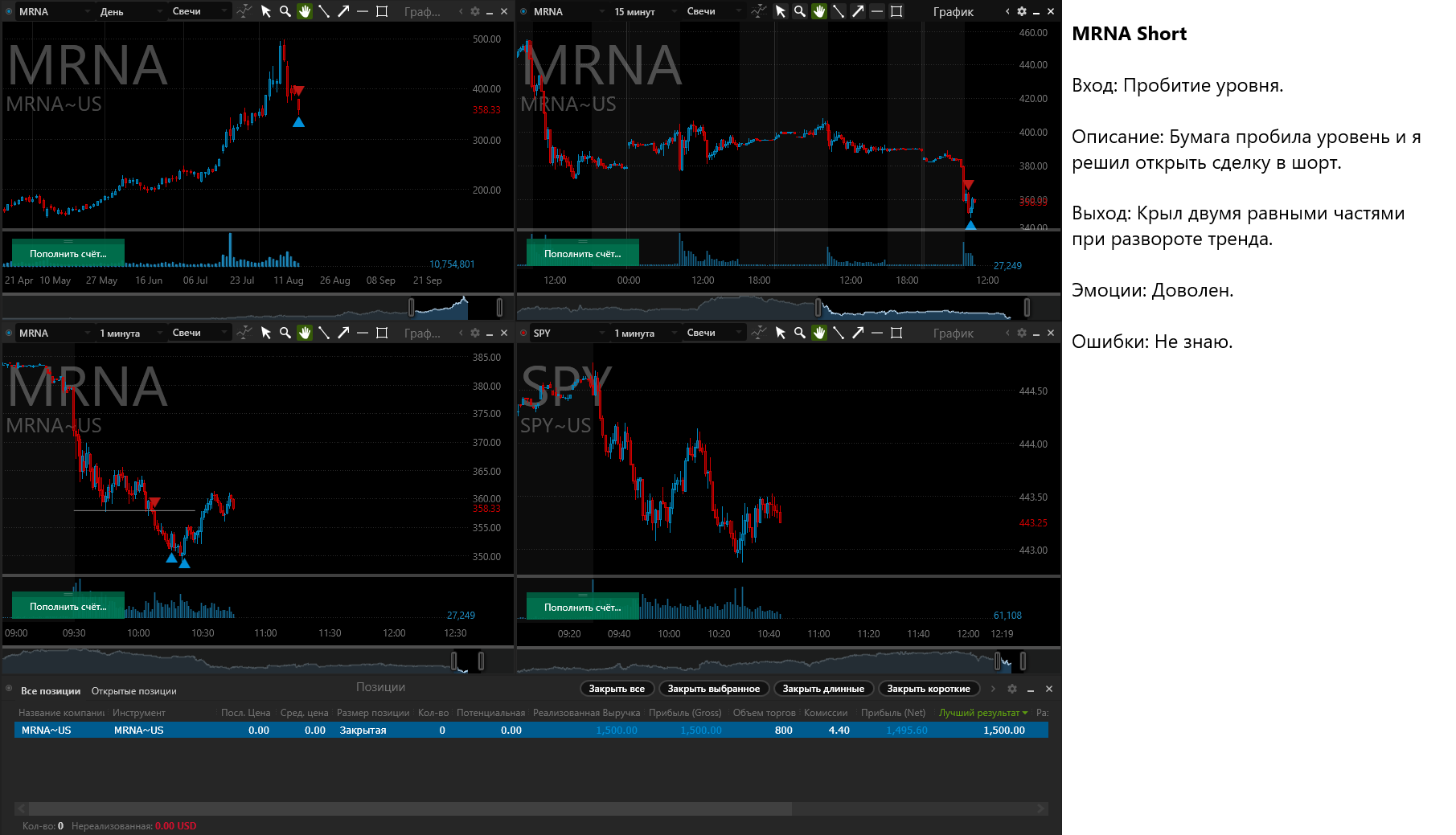Click Пополнить счёт in the SPY chart
The image size is (1456, 835).
[583, 607]
